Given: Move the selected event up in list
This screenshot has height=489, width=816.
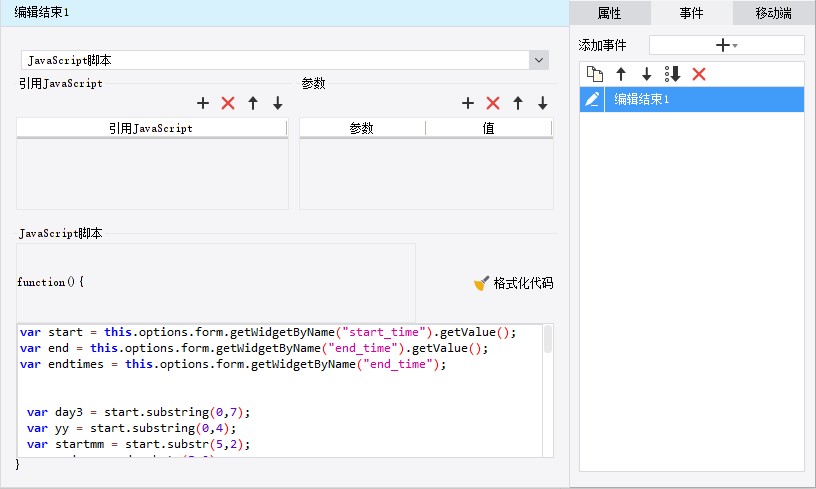Looking at the screenshot, I should (x=621, y=74).
